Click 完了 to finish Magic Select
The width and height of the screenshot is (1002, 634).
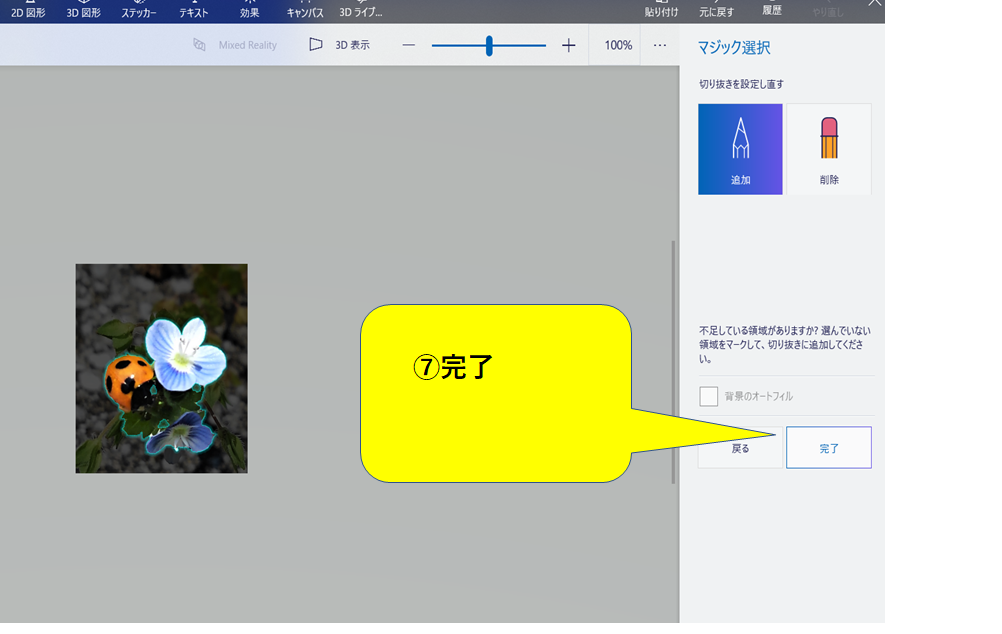(828, 447)
